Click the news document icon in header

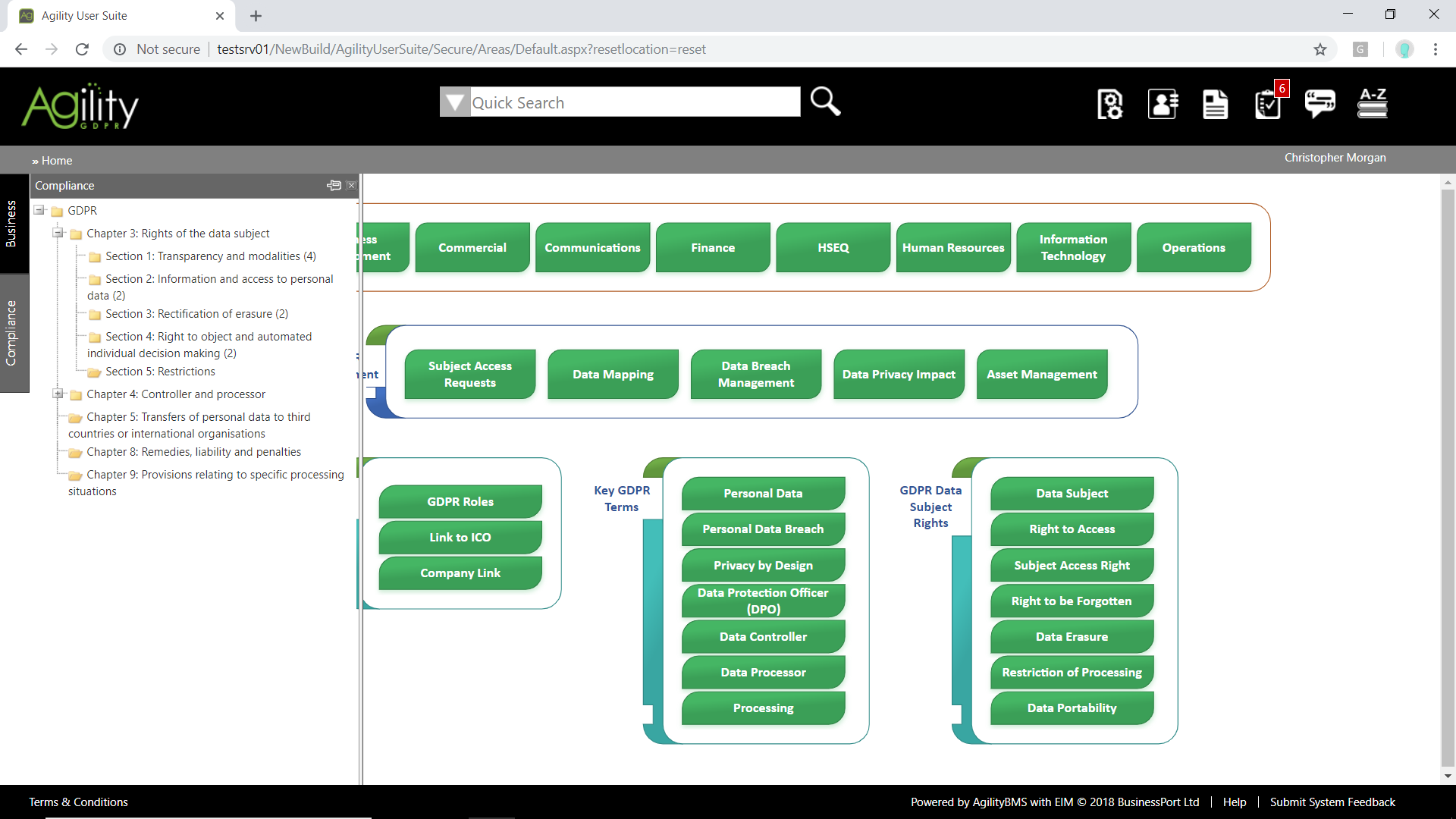point(1215,104)
